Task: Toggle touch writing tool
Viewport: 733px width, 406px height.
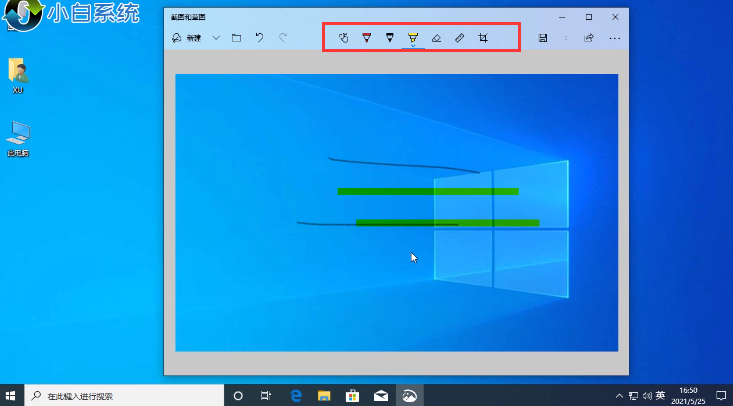Action: pos(344,38)
